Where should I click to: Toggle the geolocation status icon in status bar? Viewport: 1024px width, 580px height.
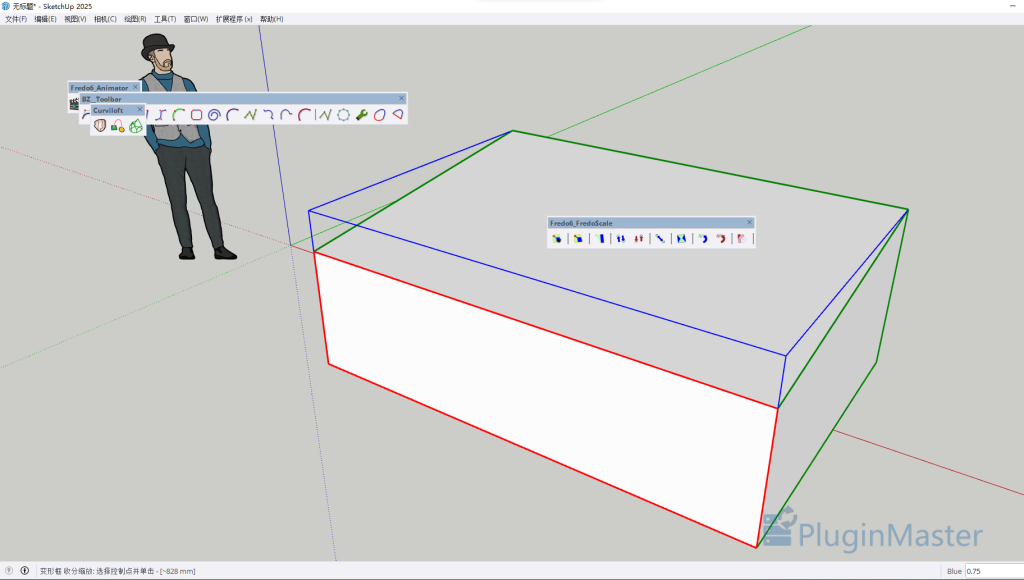pos(10,568)
